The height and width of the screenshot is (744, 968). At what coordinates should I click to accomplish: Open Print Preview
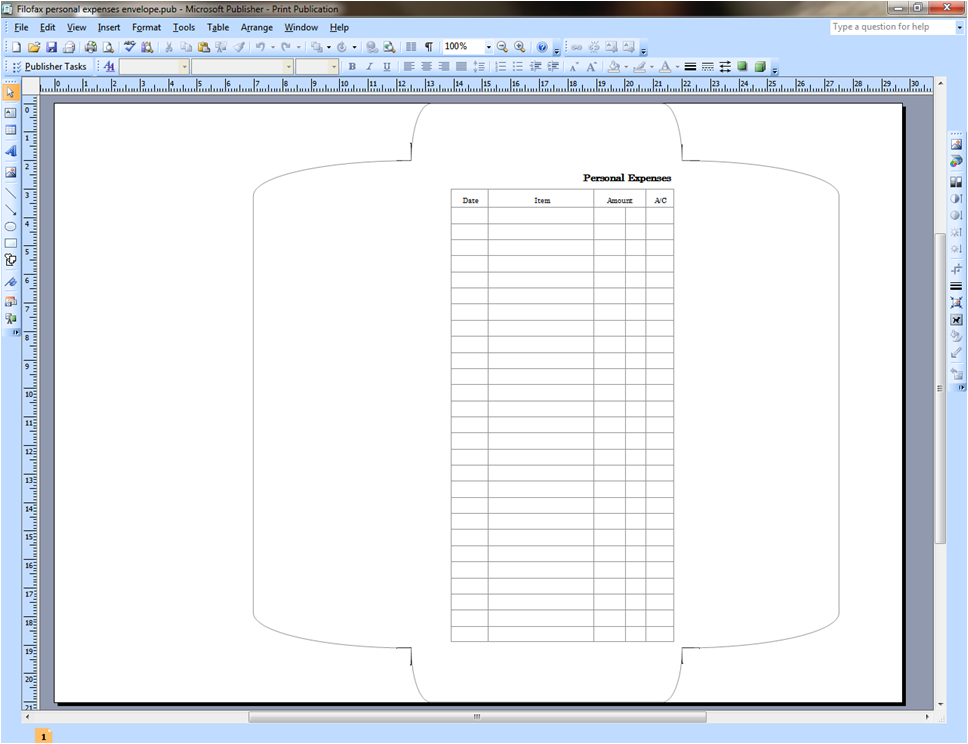click(x=108, y=47)
